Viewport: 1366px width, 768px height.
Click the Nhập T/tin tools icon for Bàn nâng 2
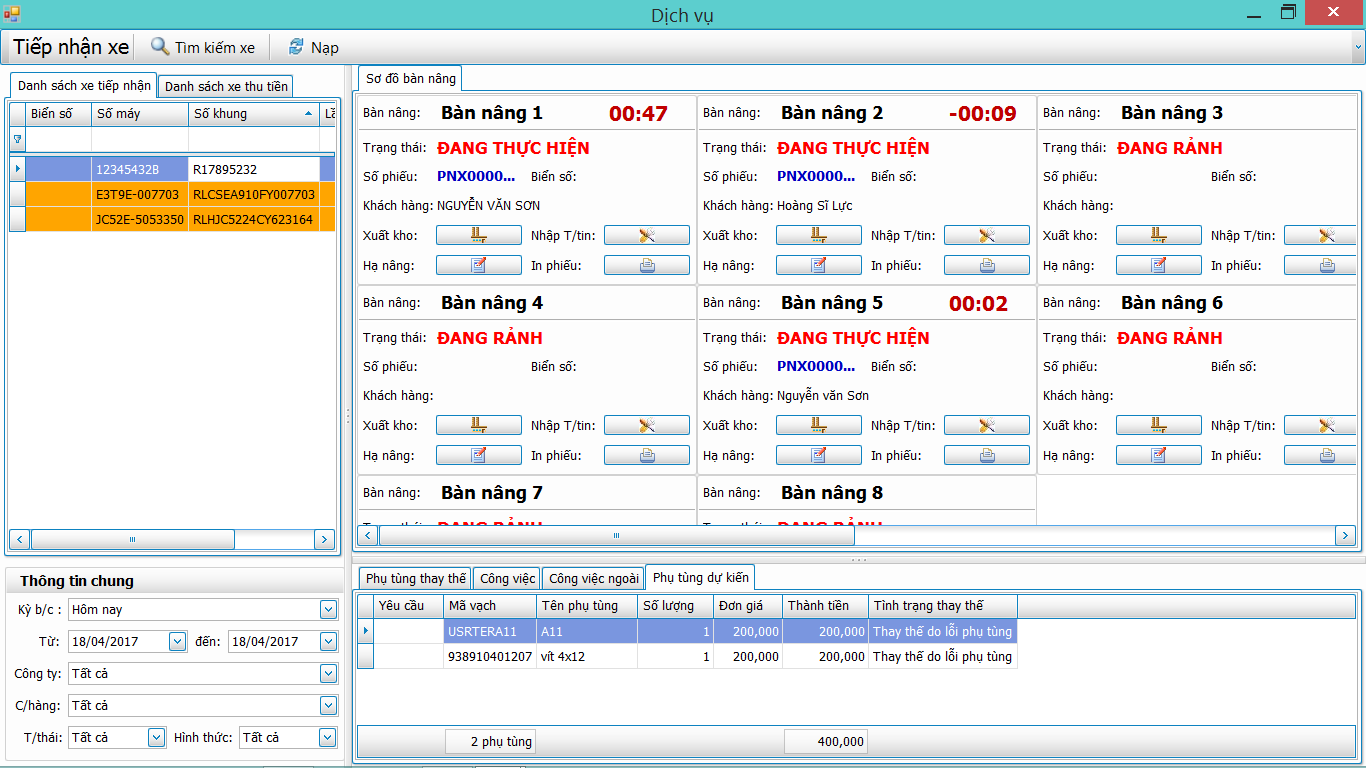987,236
